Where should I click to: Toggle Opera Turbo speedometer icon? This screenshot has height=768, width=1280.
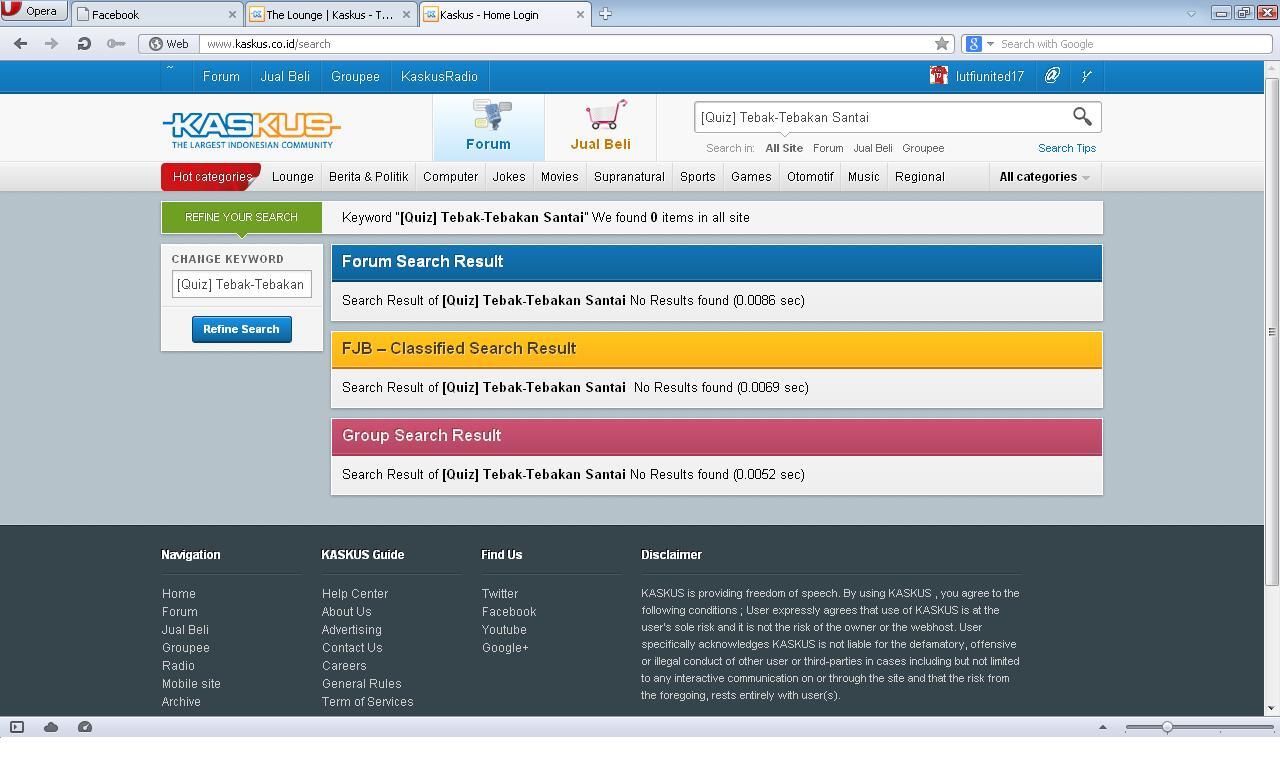point(85,727)
